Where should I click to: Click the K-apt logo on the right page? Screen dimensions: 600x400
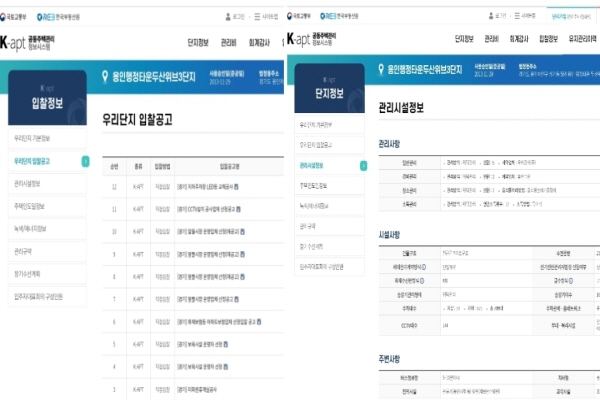[x=311, y=39]
